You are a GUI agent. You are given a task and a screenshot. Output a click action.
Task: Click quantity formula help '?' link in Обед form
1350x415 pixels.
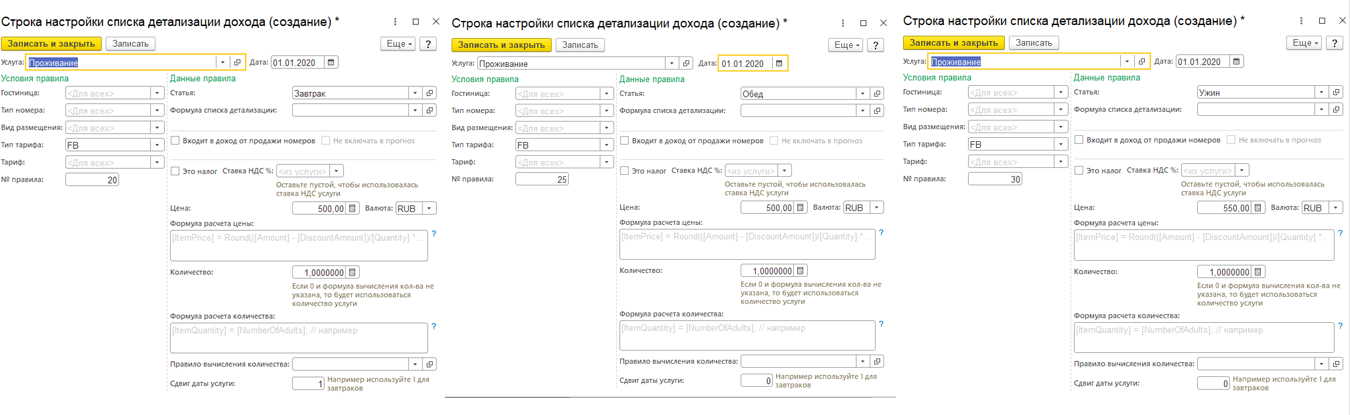click(881, 325)
